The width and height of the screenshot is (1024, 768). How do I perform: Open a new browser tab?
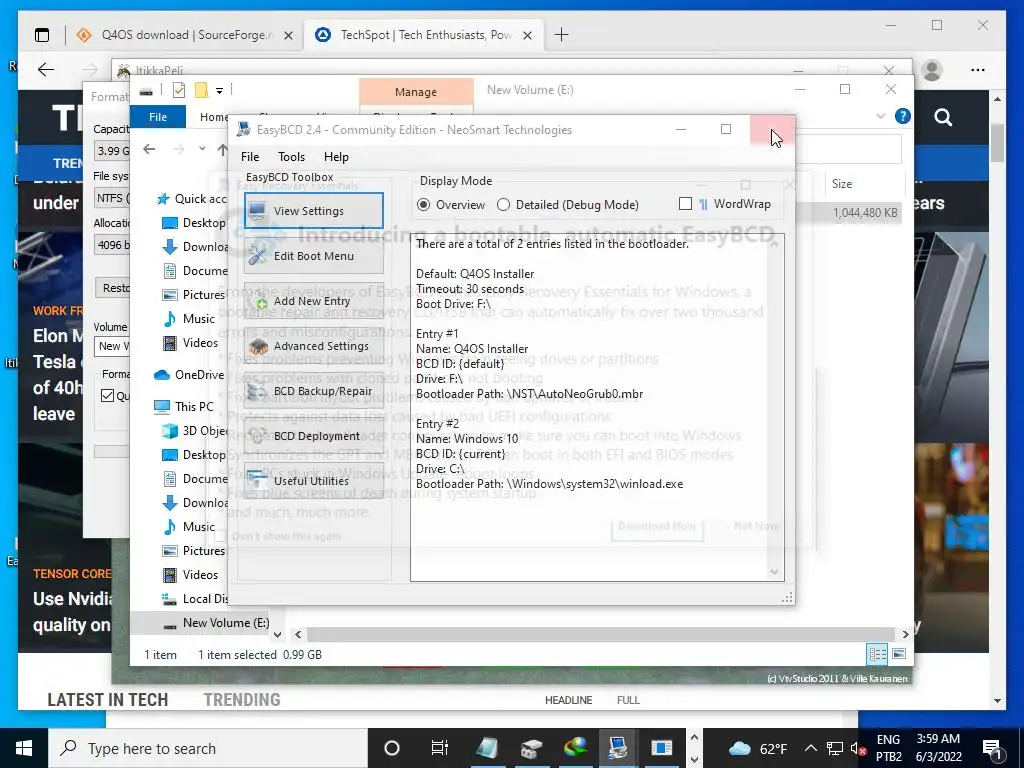561,35
